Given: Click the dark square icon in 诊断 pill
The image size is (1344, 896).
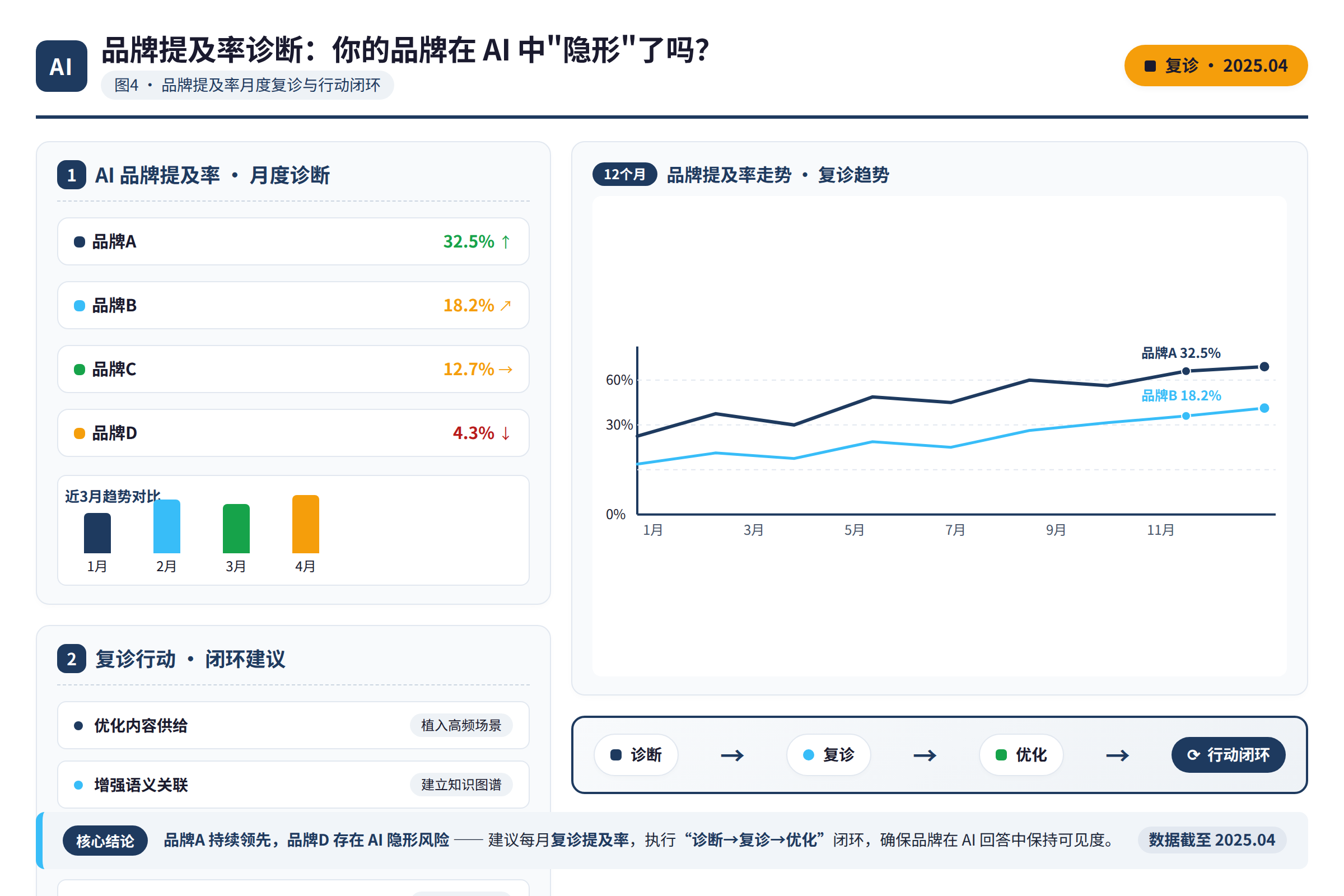Looking at the screenshot, I should (616, 755).
